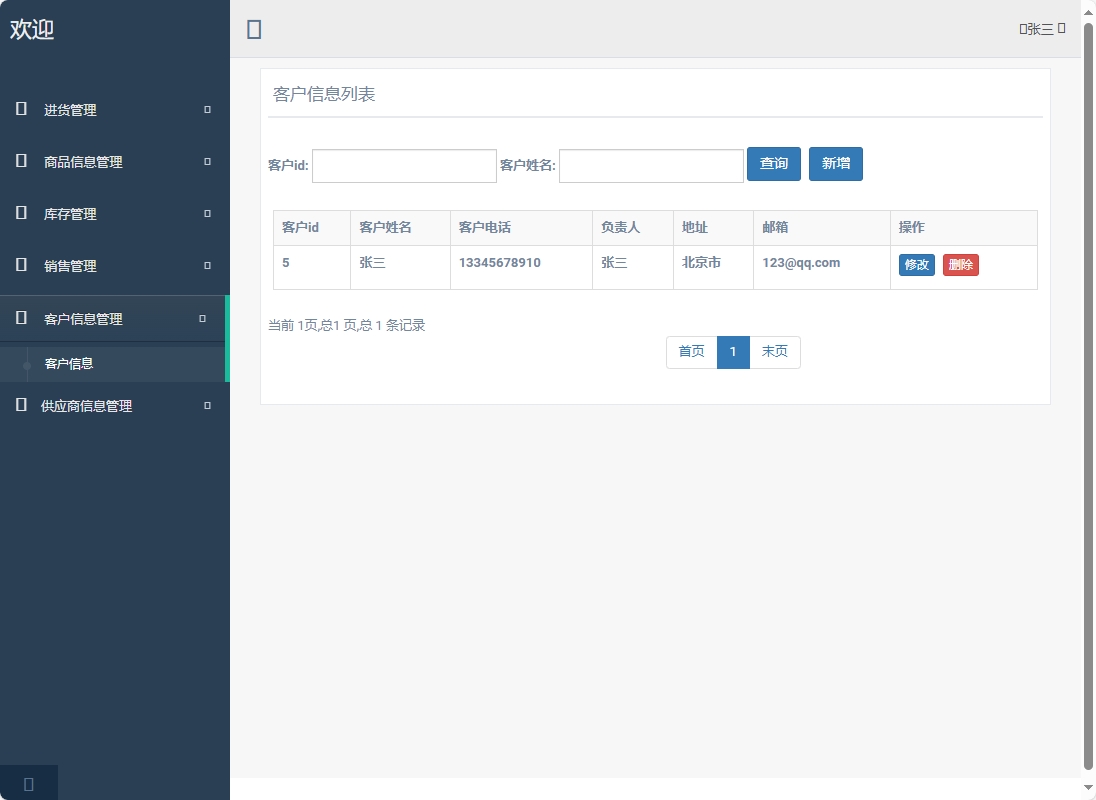This screenshot has width=1096, height=800.
Task: Click the 库存管理 sidebar icon
Action: pyautogui.click(x=20, y=214)
